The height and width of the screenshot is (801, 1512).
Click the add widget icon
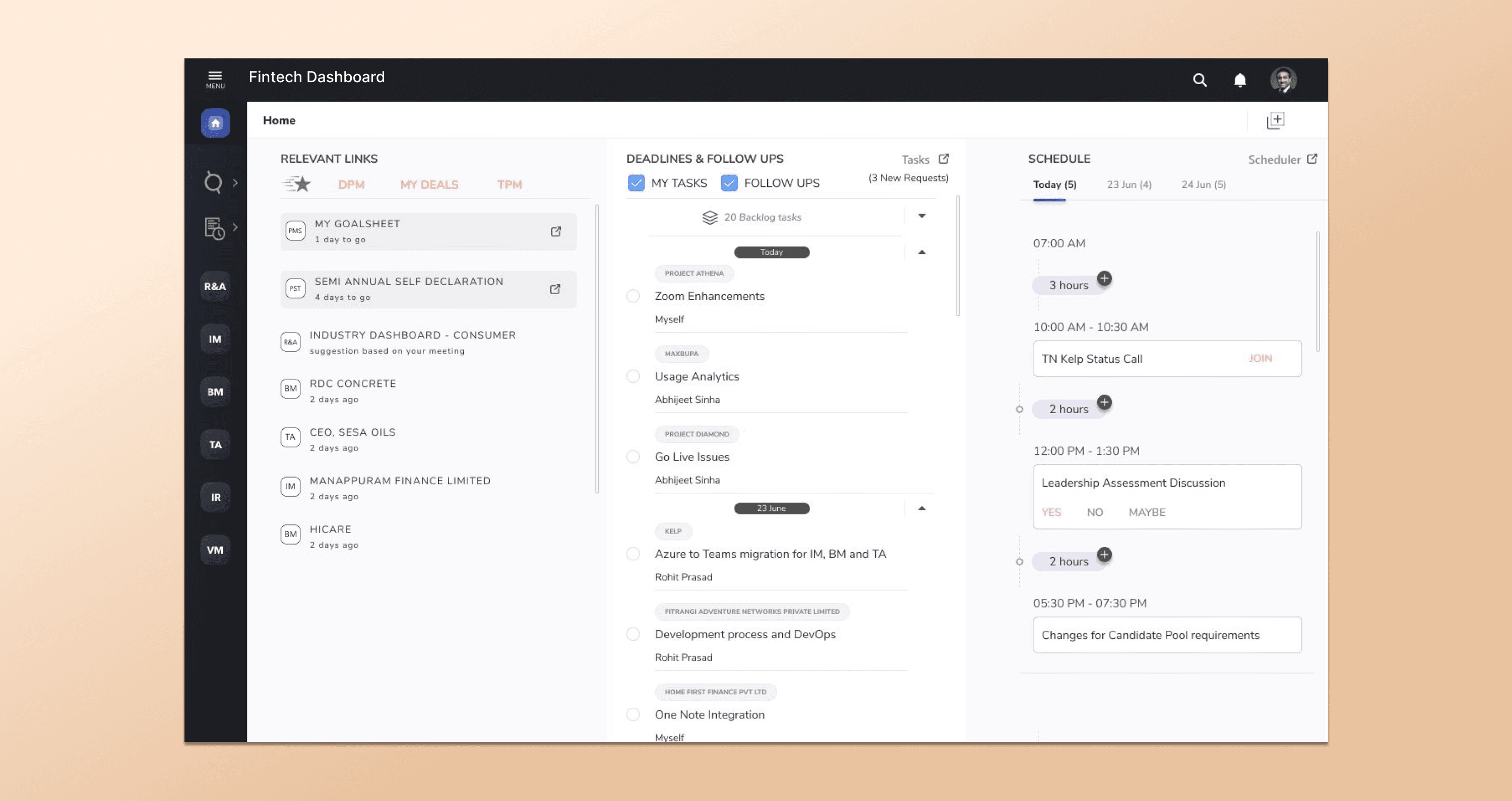[x=1275, y=120]
